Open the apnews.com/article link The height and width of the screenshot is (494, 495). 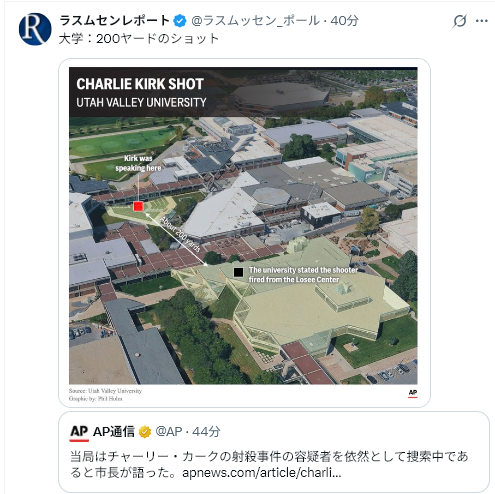[262, 473]
